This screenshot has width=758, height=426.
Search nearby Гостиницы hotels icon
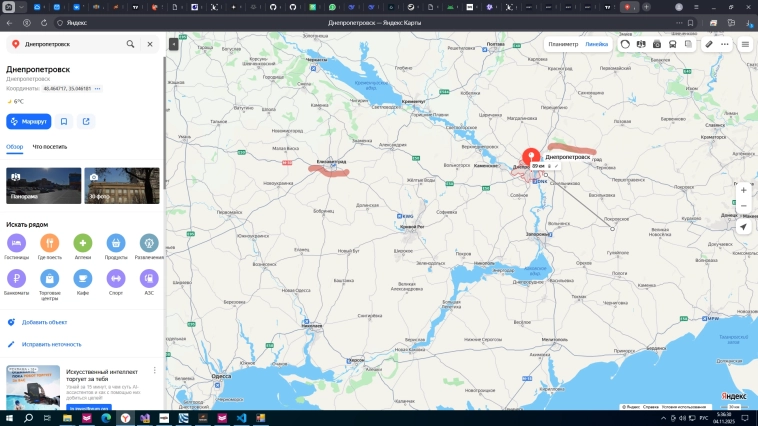click(x=16, y=243)
